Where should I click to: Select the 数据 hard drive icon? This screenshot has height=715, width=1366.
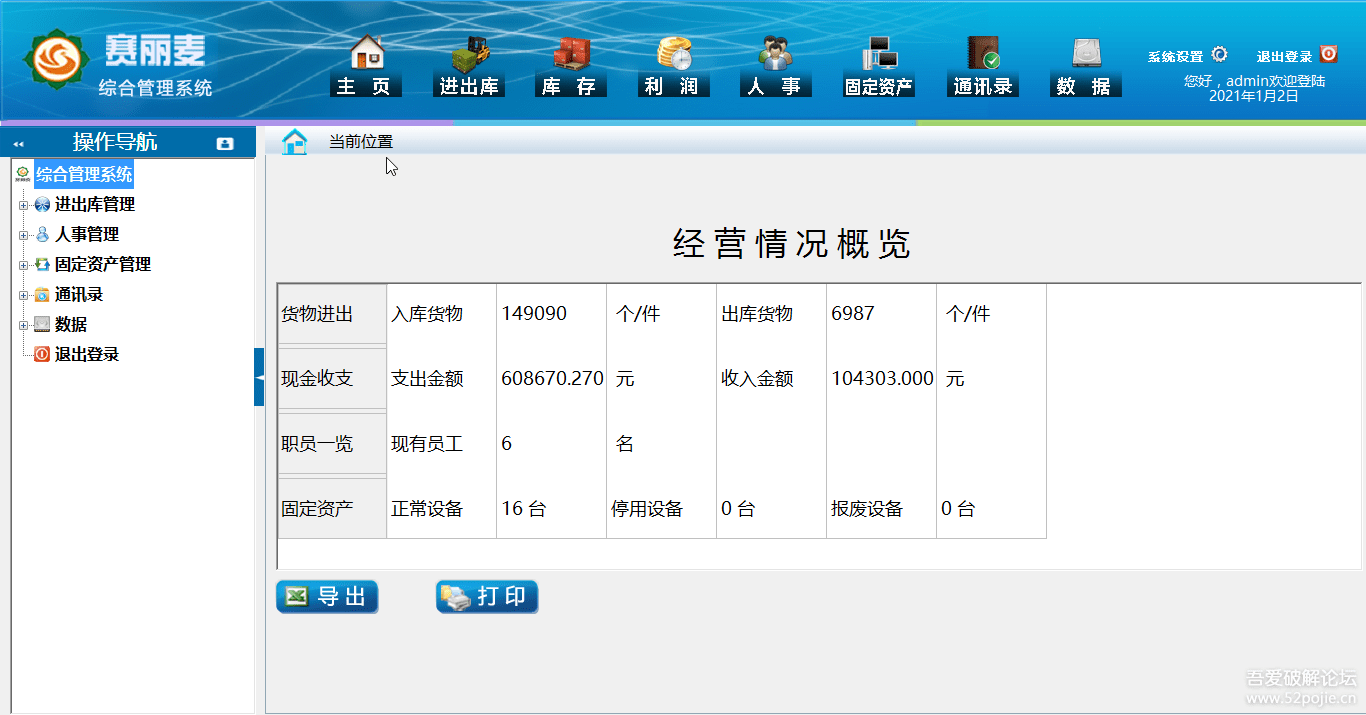click(x=1086, y=54)
